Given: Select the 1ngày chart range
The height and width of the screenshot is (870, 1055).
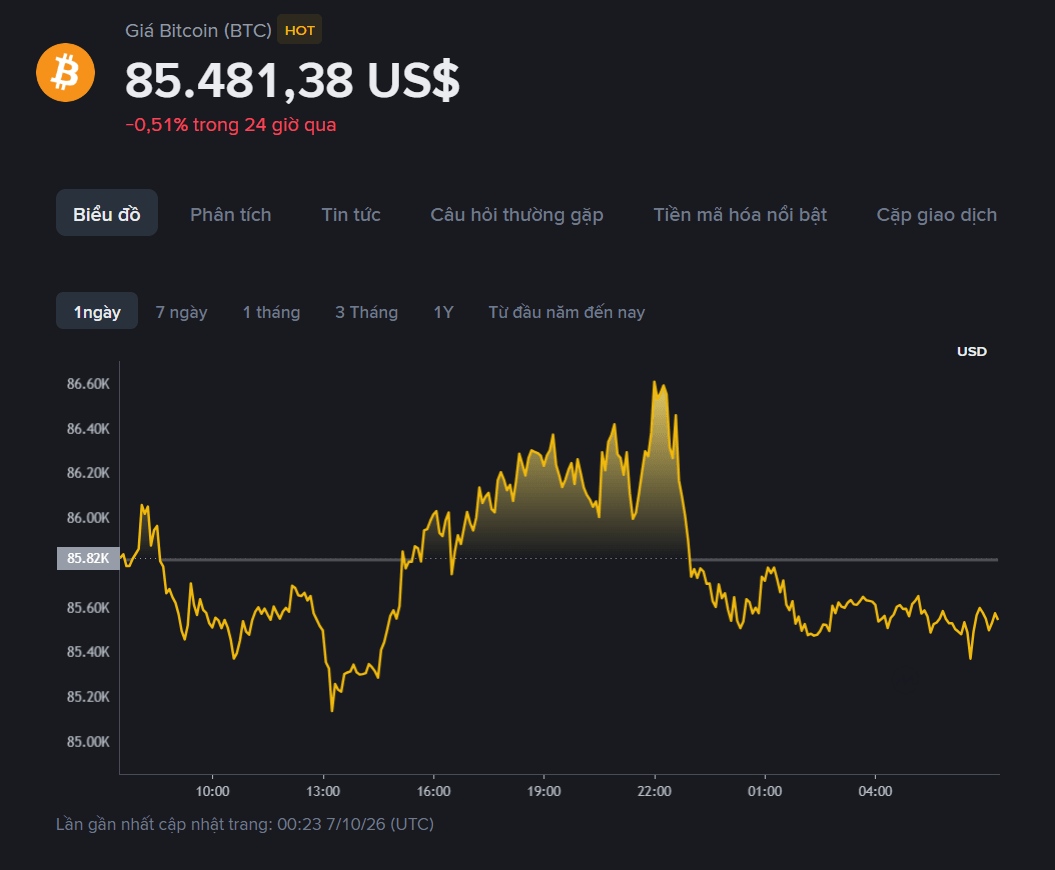Looking at the screenshot, I should point(97,312).
